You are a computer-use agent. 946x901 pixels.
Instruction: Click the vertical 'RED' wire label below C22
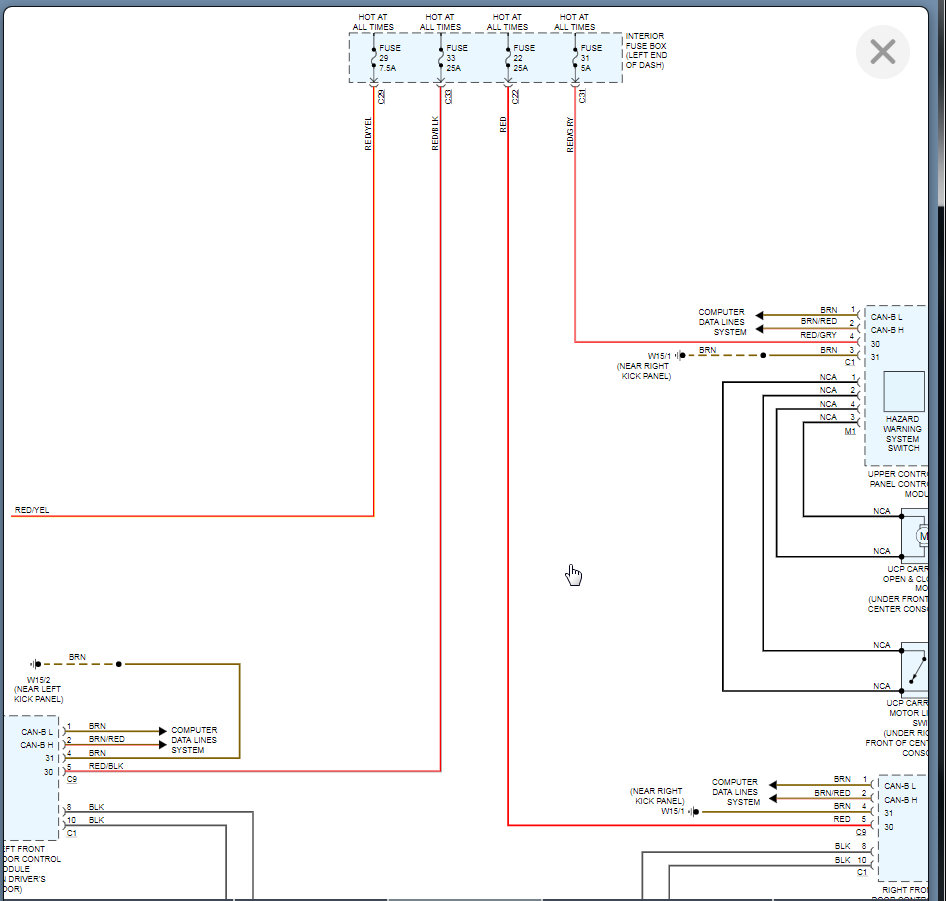[503, 125]
